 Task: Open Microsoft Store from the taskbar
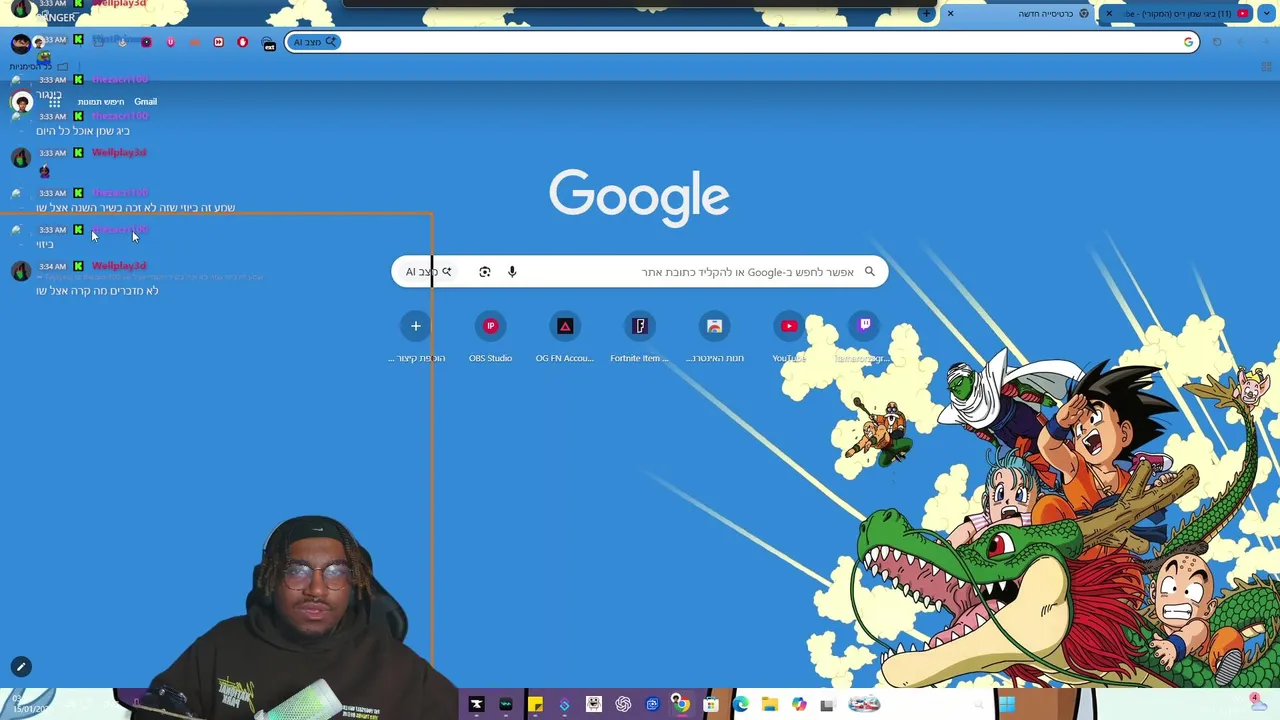click(711, 704)
